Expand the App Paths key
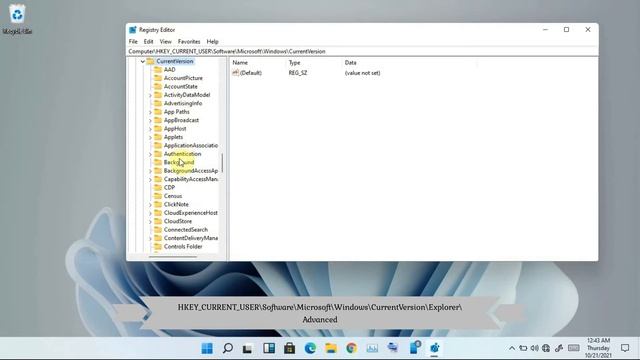 click(150, 112)
